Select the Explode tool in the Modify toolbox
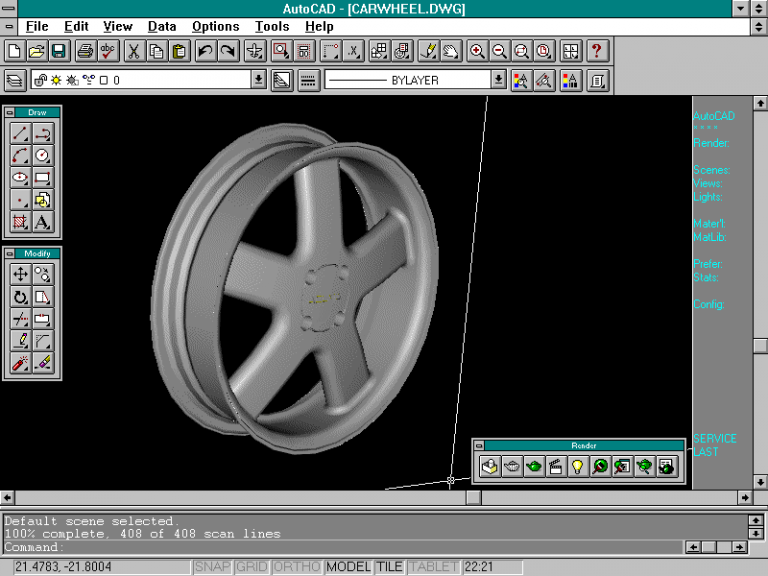Viewport: 768px width, 576px height. pos(21,363)
